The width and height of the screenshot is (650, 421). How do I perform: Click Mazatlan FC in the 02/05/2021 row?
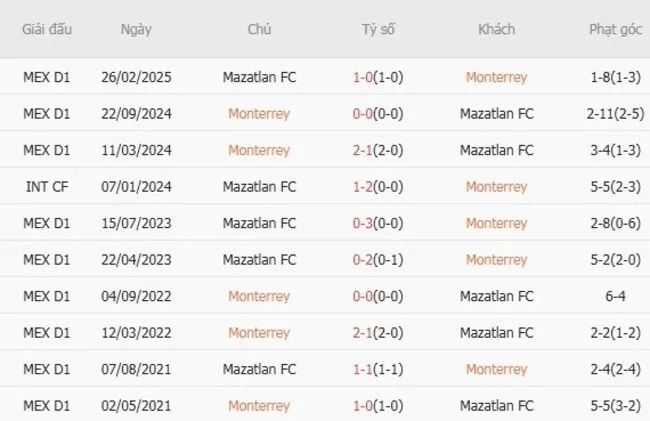pyautogui.click(x=496, y=405)
